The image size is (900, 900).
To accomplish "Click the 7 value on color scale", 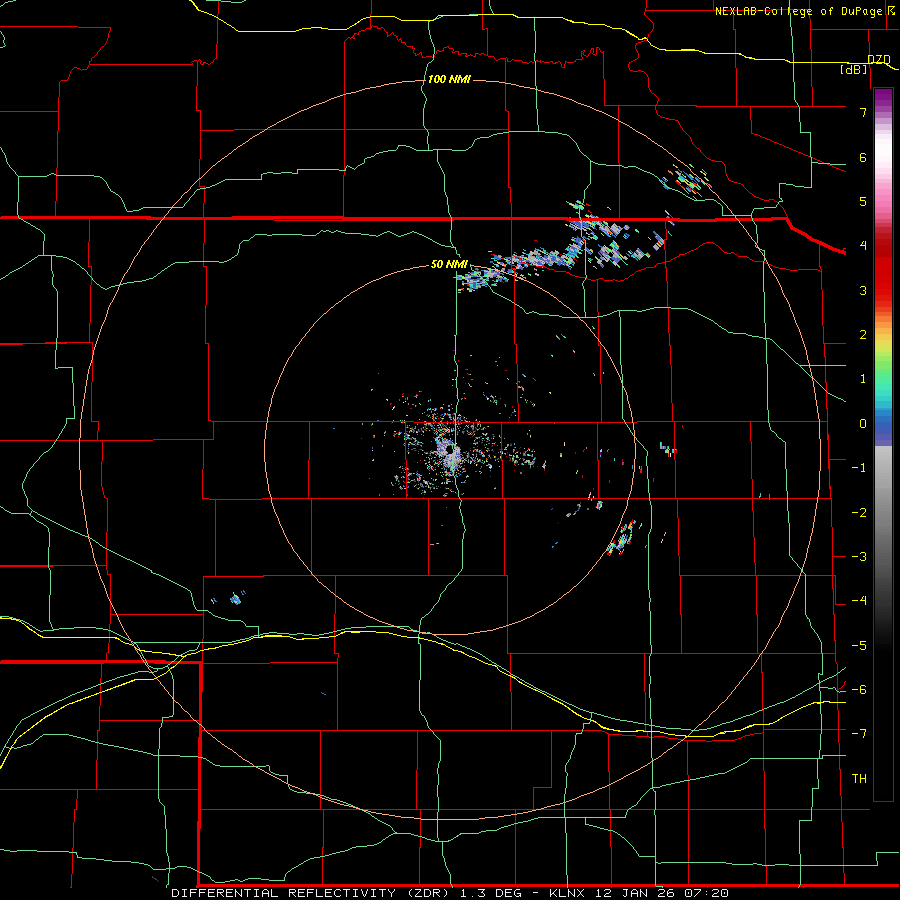I will 863,112.
